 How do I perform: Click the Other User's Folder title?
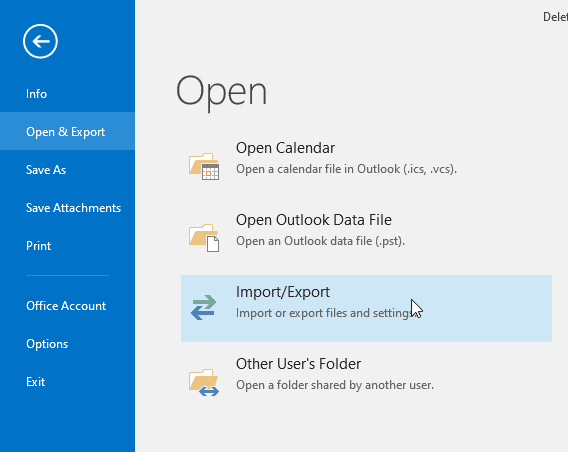click(298, 364)
